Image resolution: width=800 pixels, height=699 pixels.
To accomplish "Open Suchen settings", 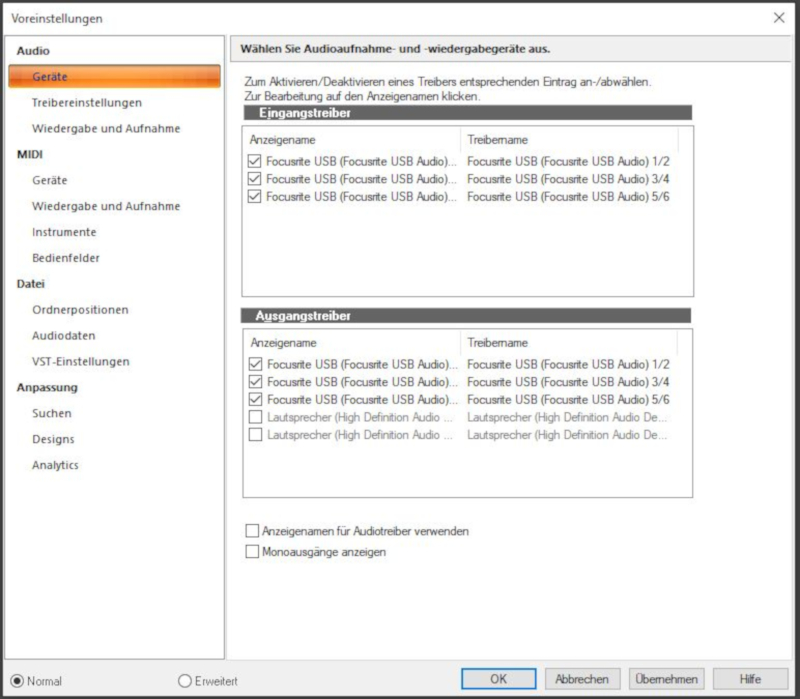I will pos(52,413).
